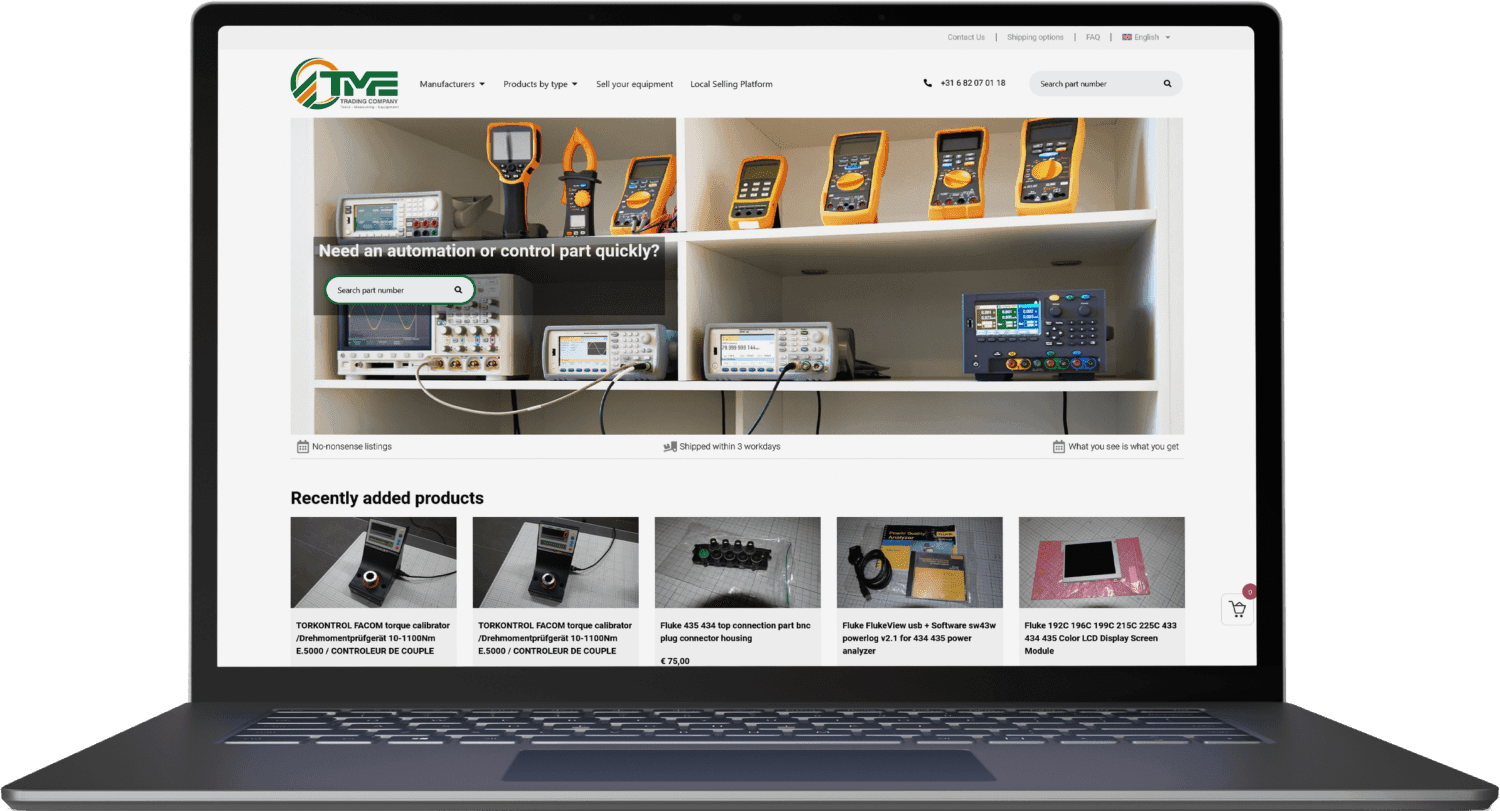
Task: Click the shopping cart icon
Action: tap(1237, 609)
